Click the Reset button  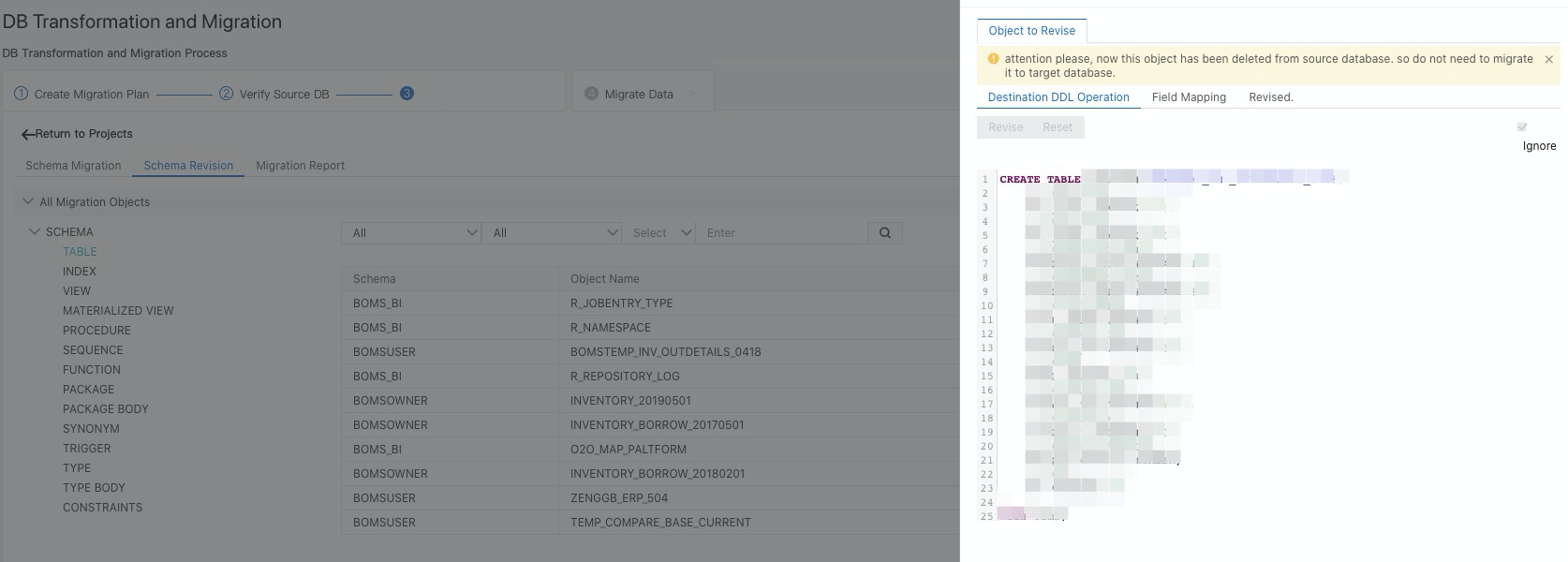pyautogui.click(x=1058, y=127)
